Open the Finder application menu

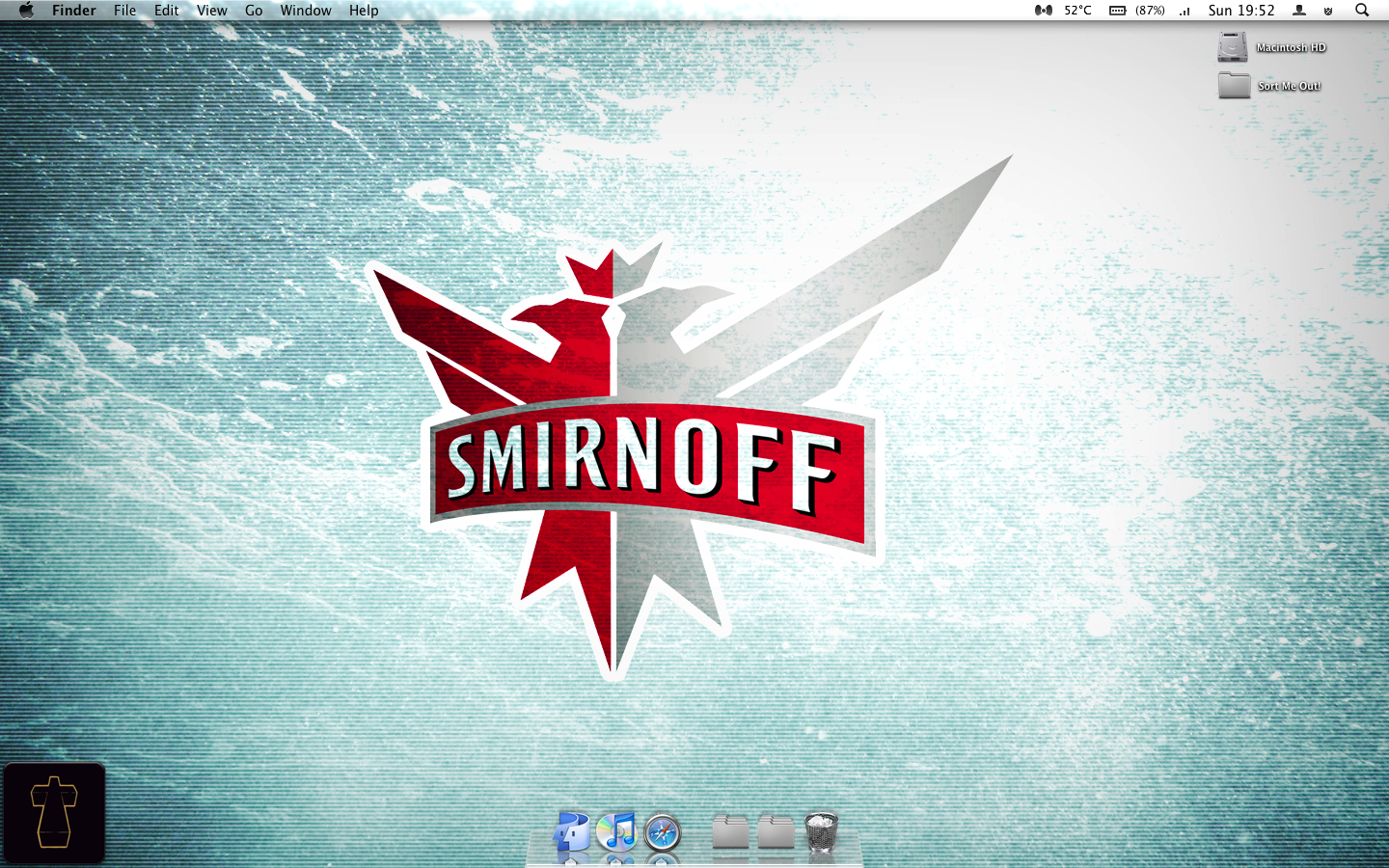click(74, 11)
